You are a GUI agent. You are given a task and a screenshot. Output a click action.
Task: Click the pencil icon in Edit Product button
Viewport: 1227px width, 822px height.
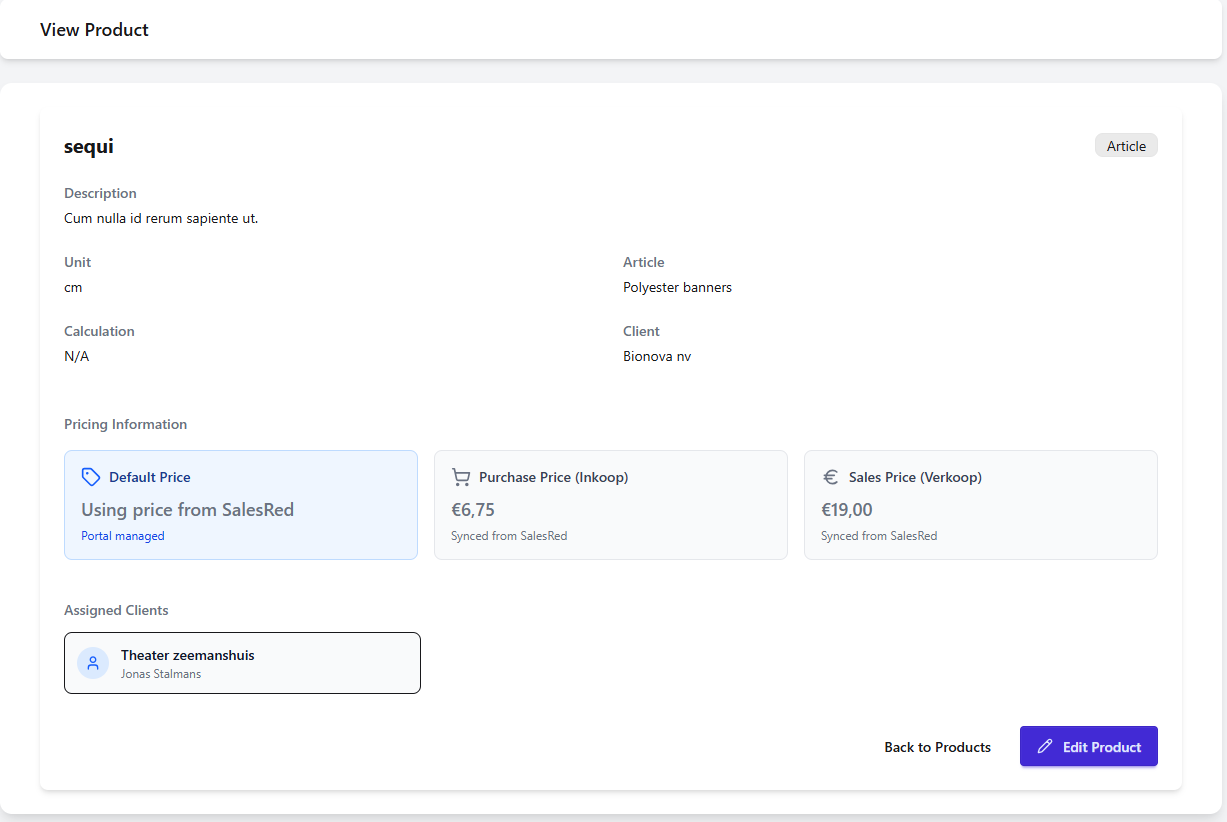[x=1045, y=747]
